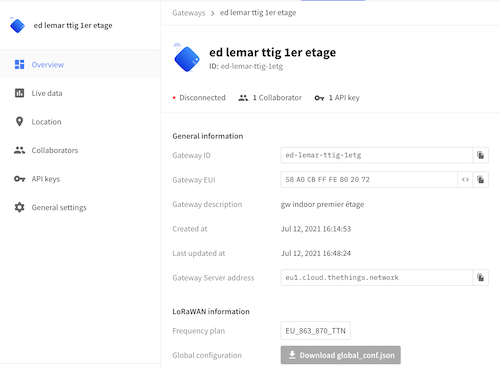Click the description gw indoor premier étage
Image resolution: width=500 pixels, height=369 pixels.
322,204
